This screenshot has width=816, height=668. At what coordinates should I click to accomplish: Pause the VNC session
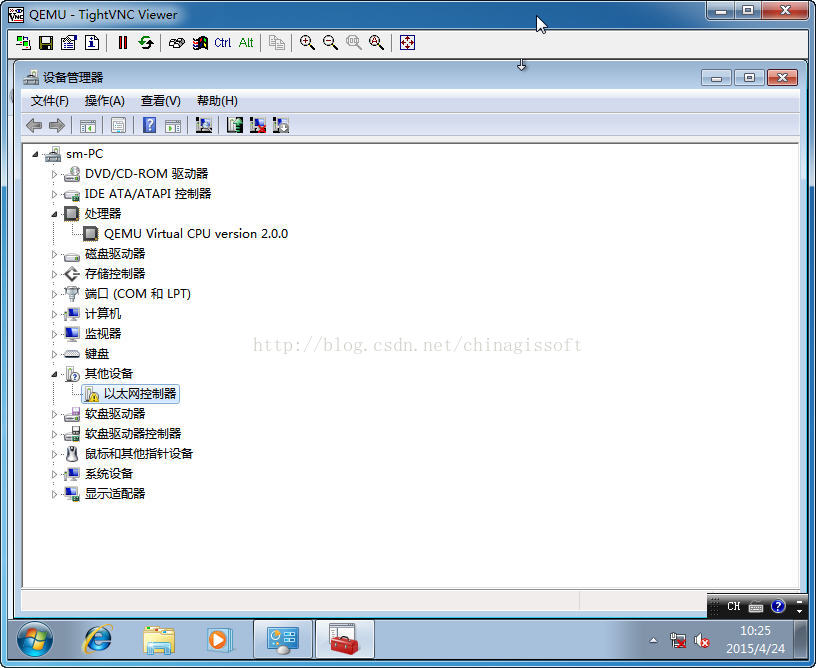[x=123, y=43]
